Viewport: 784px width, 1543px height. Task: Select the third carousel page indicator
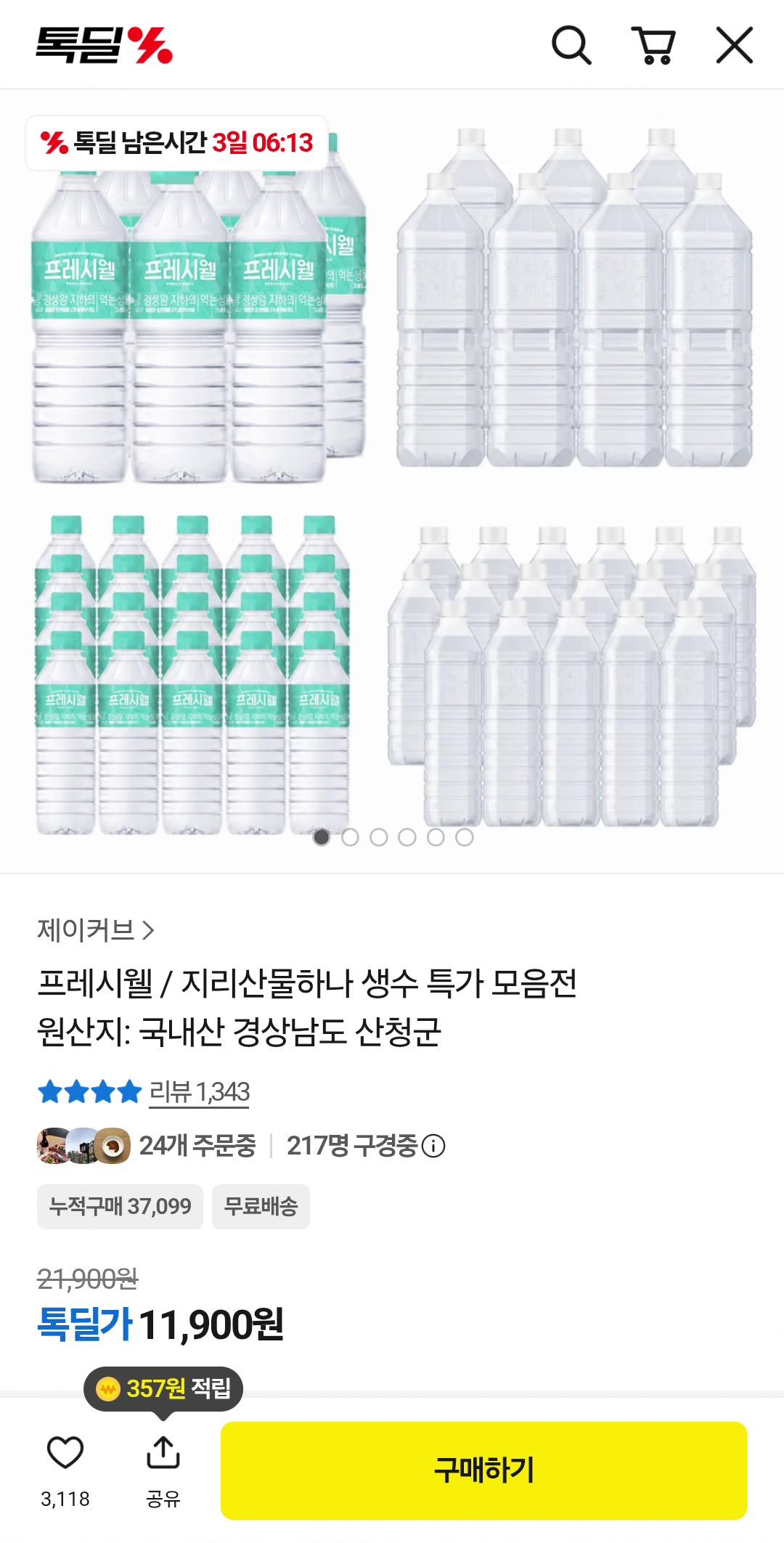(x=379, y=837)
